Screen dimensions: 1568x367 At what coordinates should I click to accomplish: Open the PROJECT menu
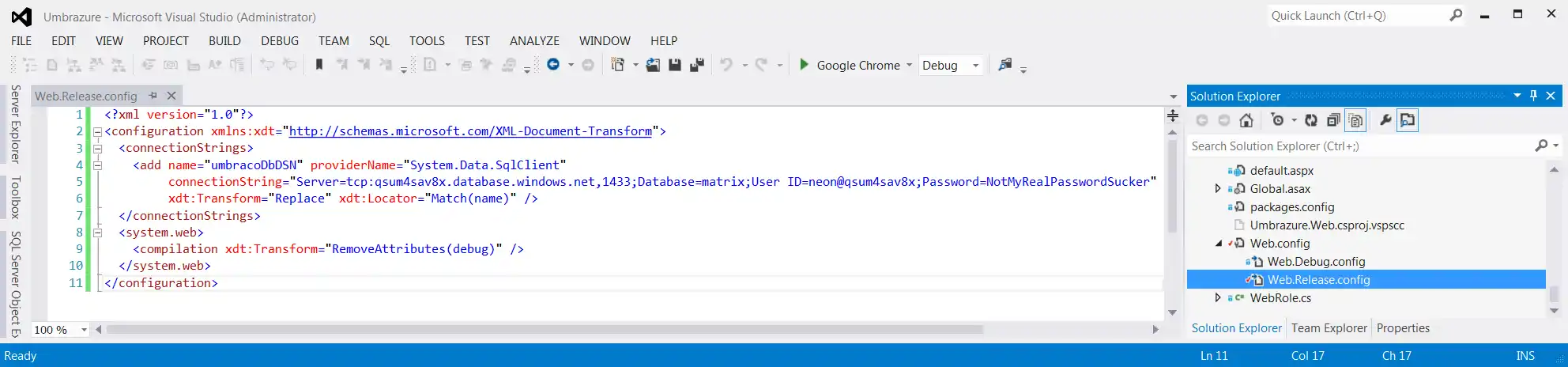[x=166, y=41]
